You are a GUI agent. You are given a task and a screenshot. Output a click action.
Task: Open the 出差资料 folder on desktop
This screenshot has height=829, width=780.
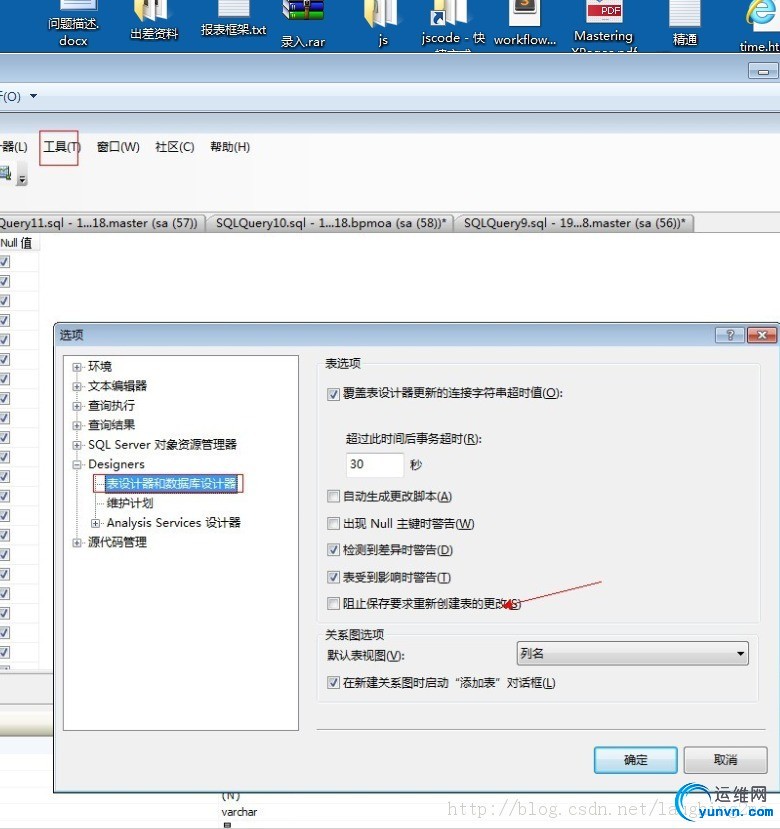(x=154, y=20)
